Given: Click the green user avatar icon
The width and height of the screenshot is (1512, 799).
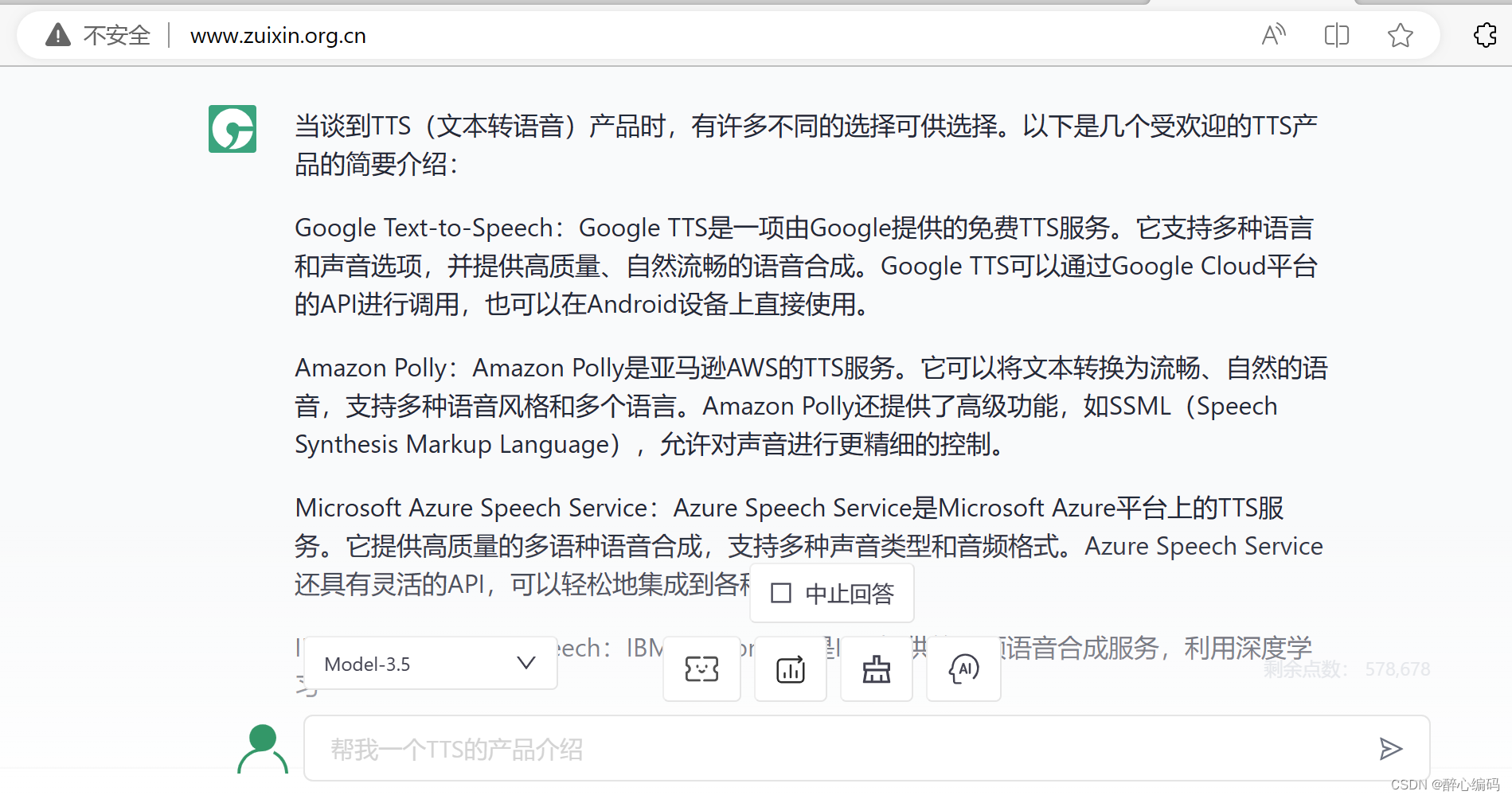Looking at the screenshot, I should pos(263,749).
